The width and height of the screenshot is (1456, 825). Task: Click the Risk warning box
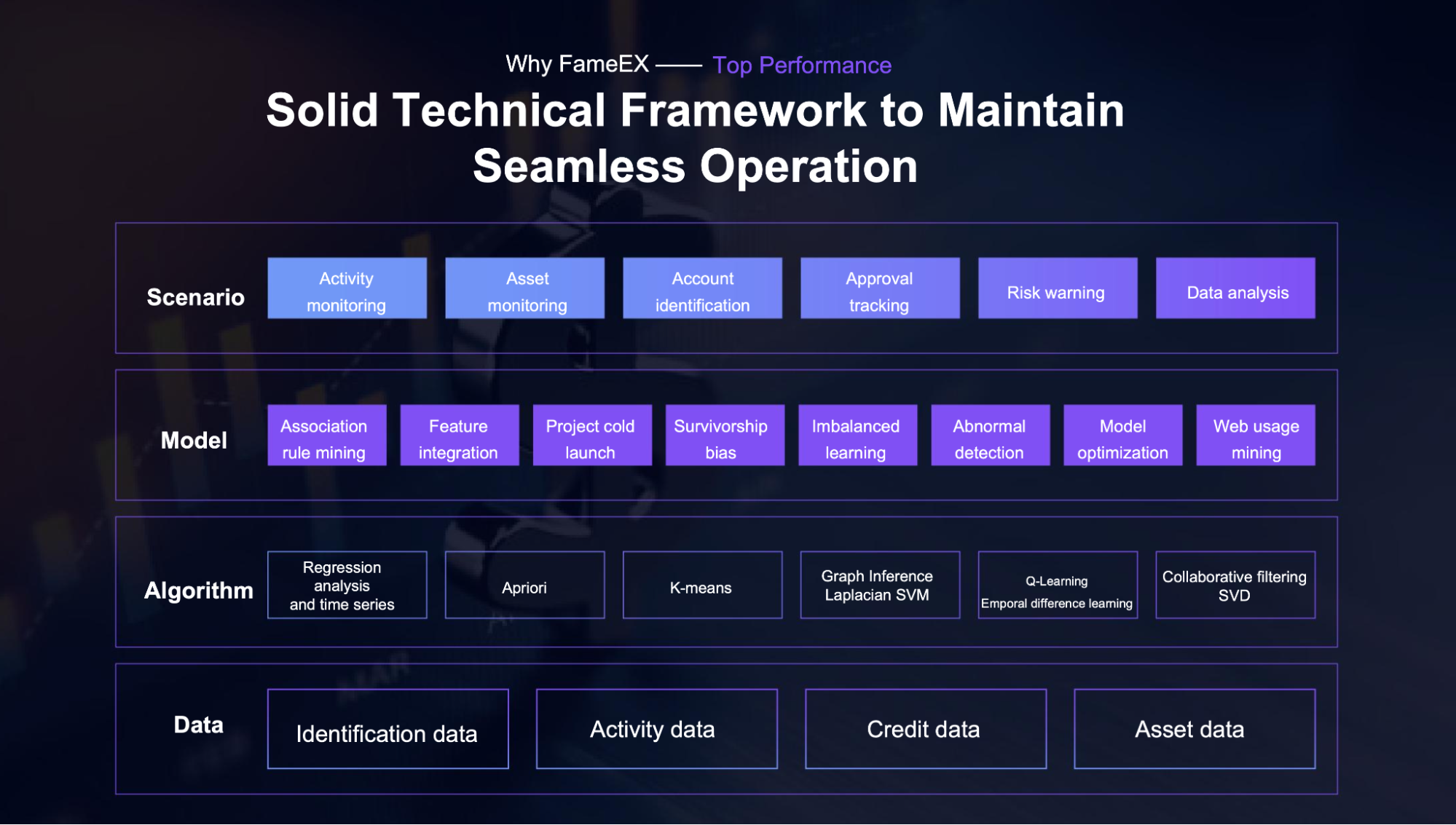click(1058, 288)
